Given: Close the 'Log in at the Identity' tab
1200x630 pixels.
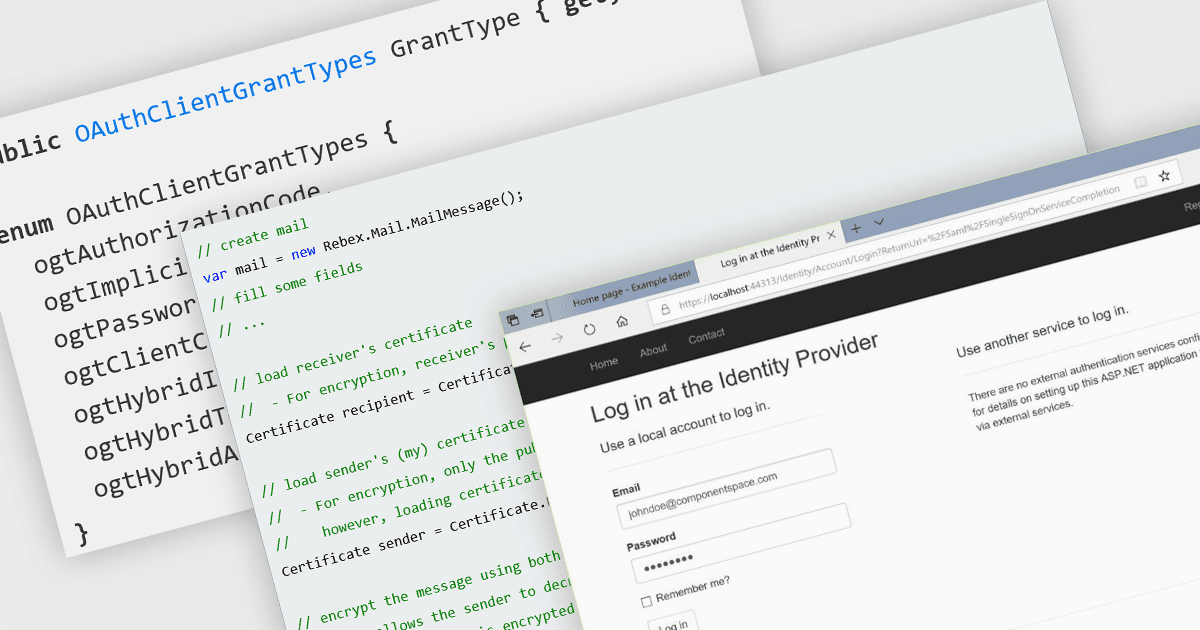Looking at the screenshot, I should (830, 235).
